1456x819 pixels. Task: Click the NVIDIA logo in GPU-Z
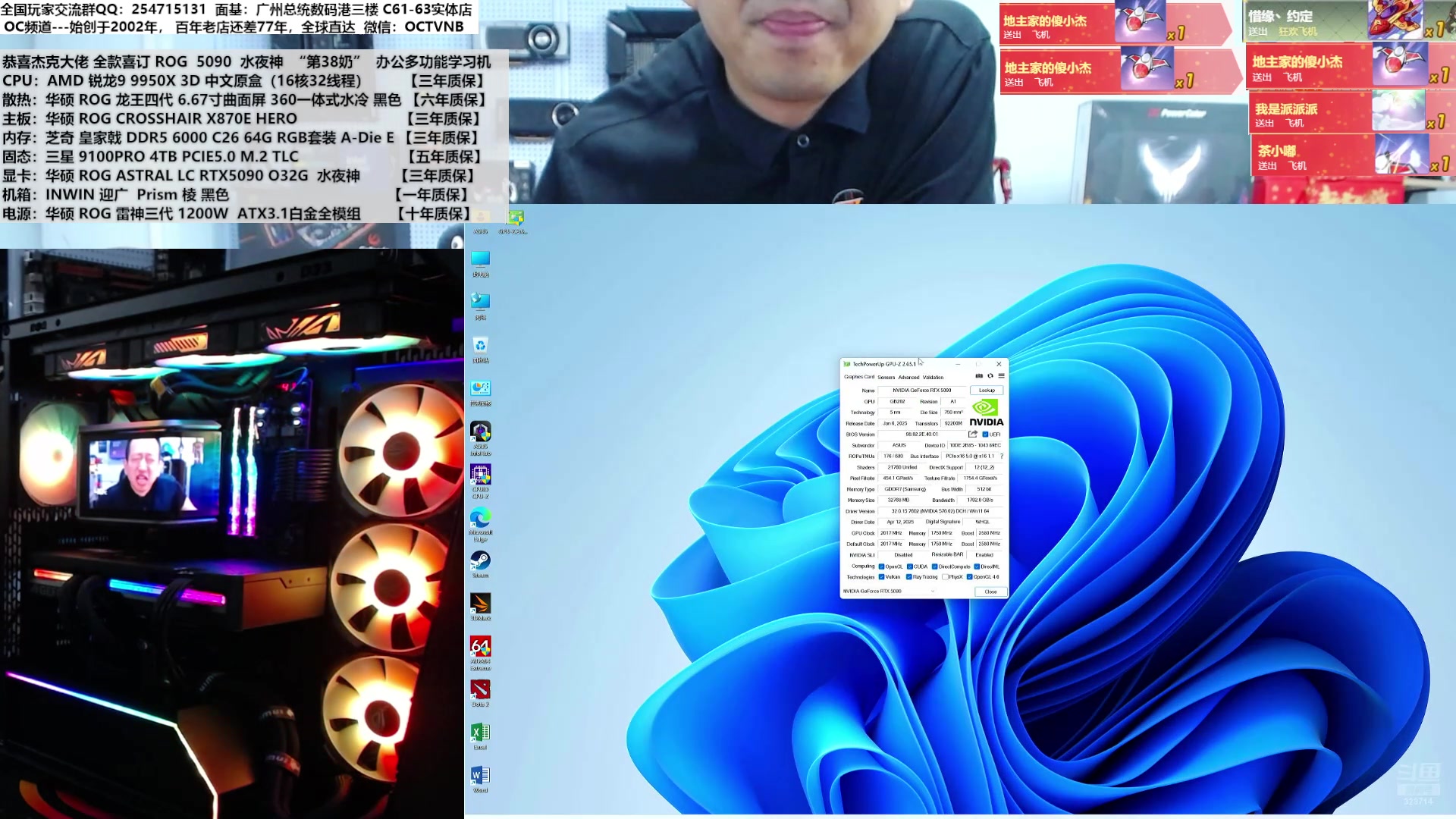tap(987, 413)
